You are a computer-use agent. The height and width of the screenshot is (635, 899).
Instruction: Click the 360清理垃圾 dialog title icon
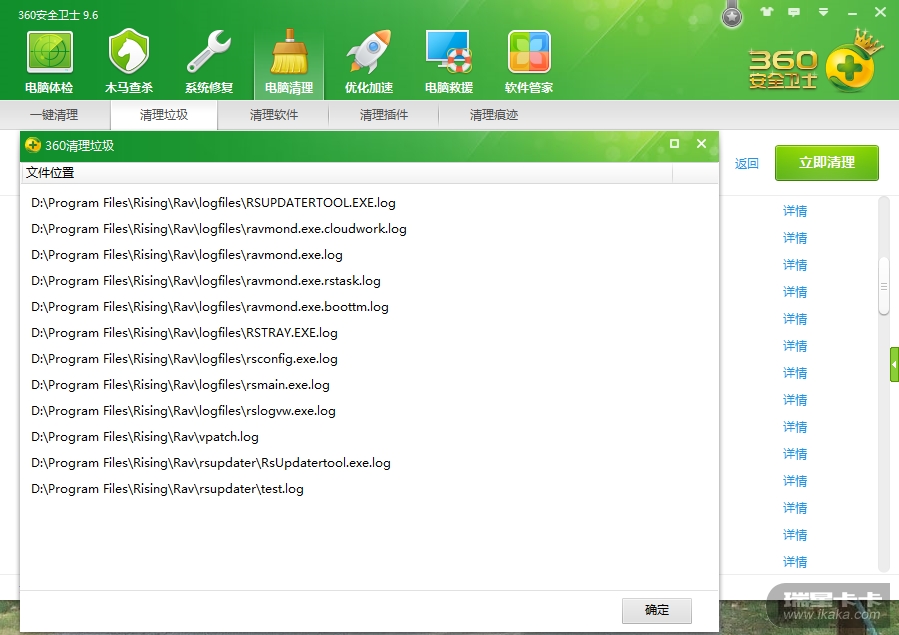point(33,145)
